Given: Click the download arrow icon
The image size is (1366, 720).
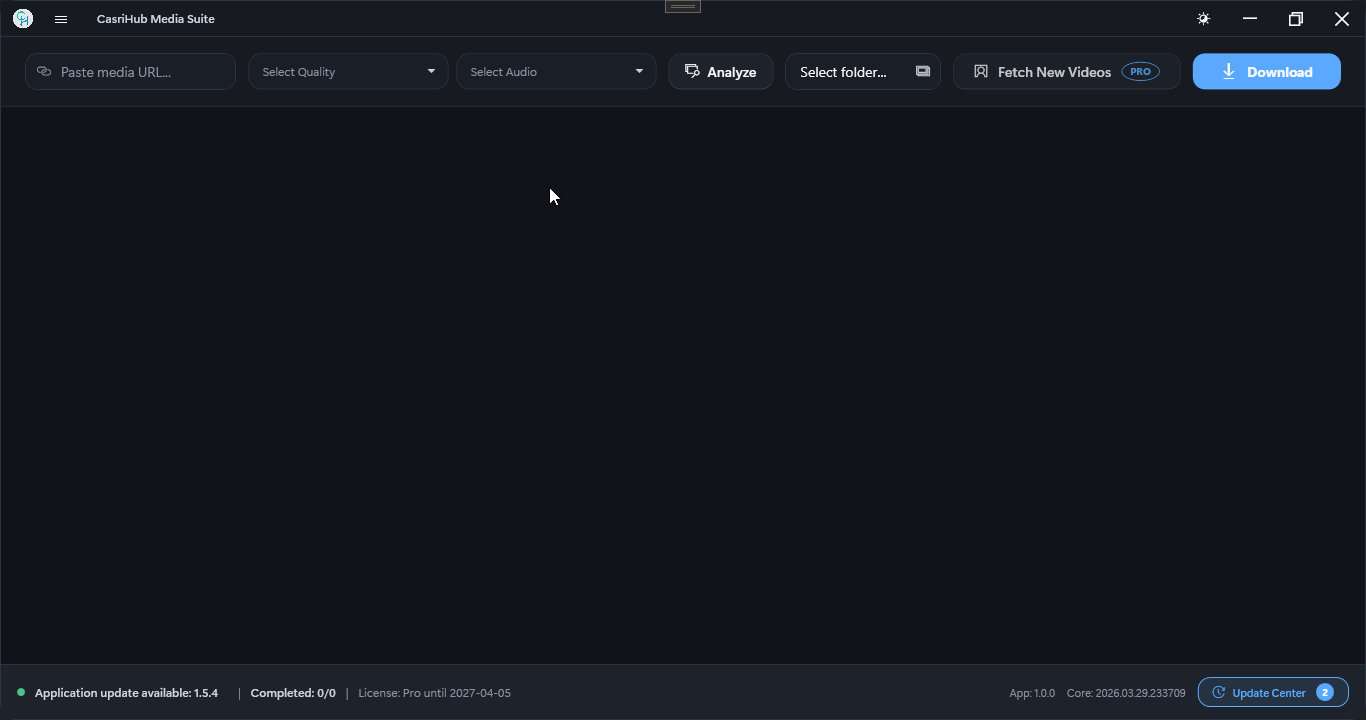Looking at the screenshot, I should coord(1229,72).
